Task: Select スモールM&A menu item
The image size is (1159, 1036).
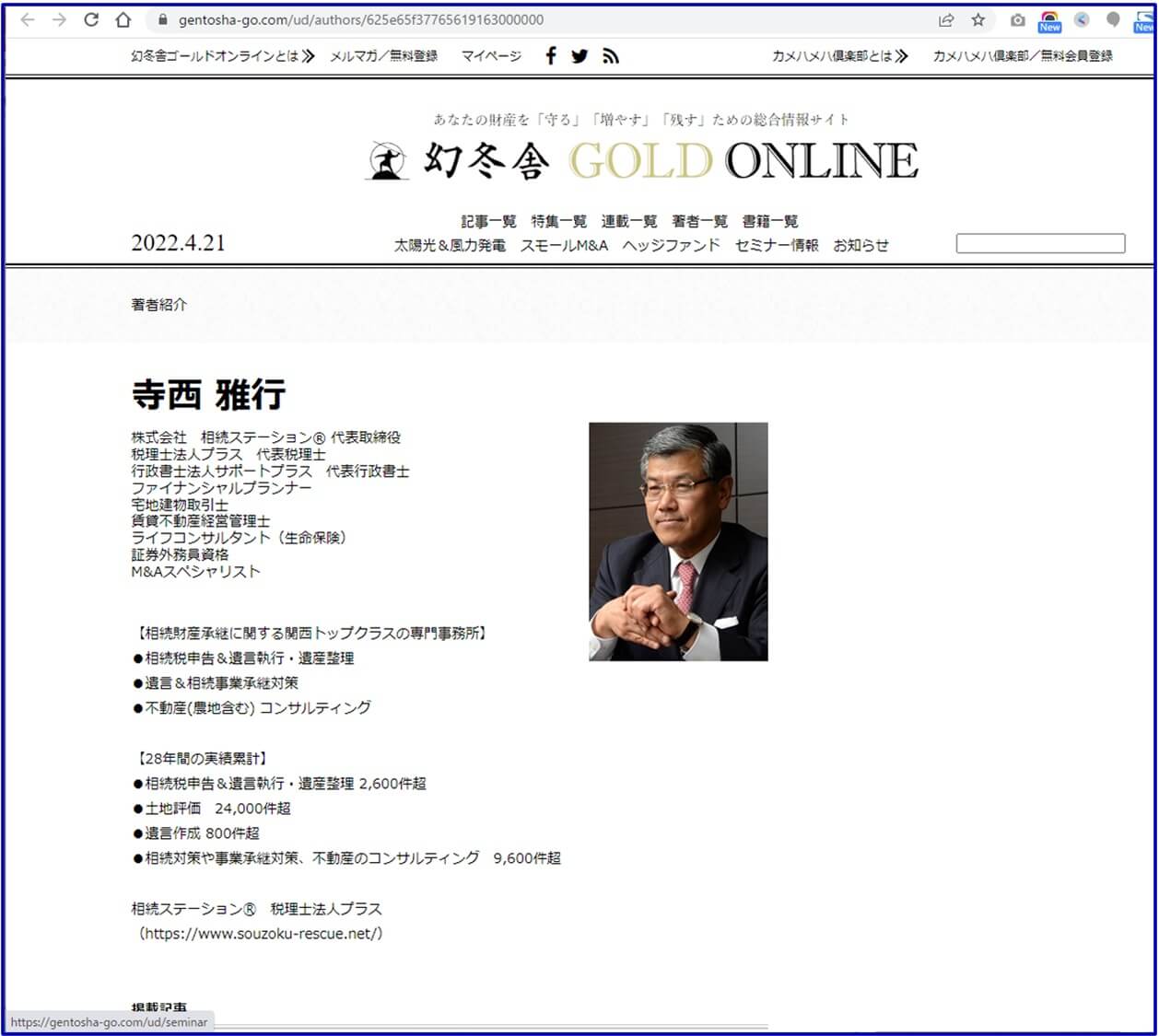Action: click(564, 245)
